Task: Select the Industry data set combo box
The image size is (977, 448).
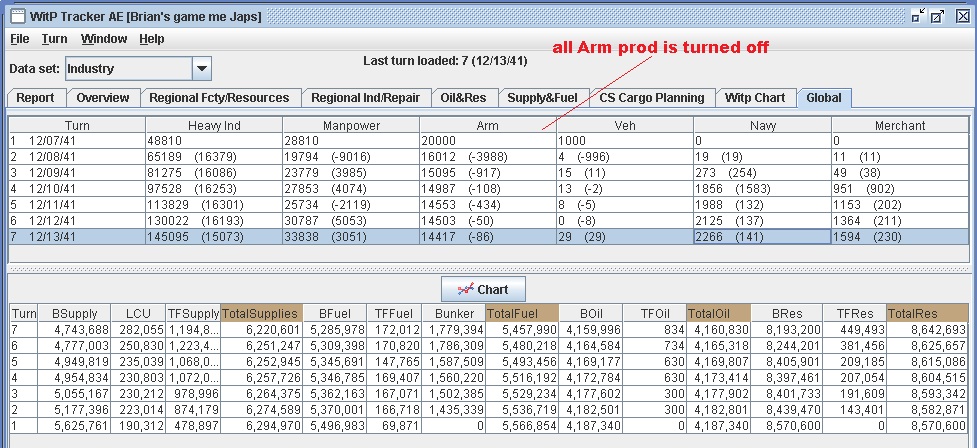Action: point(138,69)
